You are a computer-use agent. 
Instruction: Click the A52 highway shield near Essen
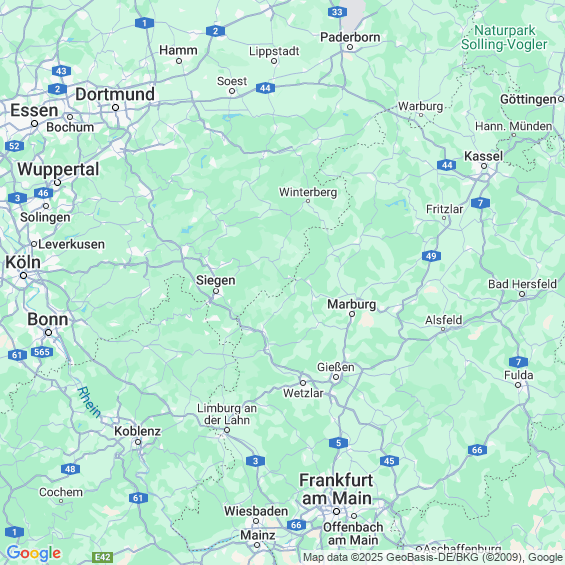click(x=14, y=146)
